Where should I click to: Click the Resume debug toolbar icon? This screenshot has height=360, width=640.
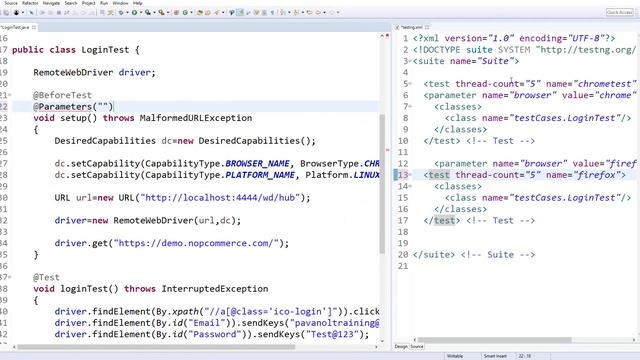(42, 13)
